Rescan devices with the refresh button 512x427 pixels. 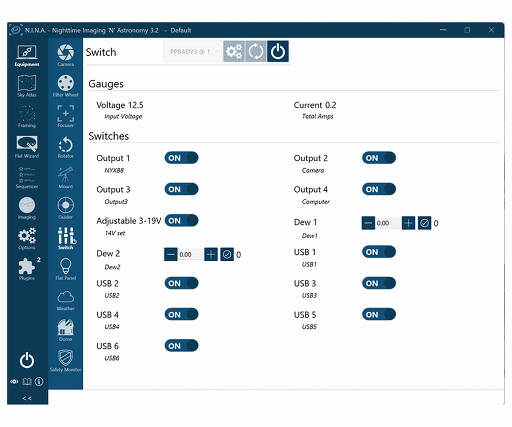tap(256, 51)
